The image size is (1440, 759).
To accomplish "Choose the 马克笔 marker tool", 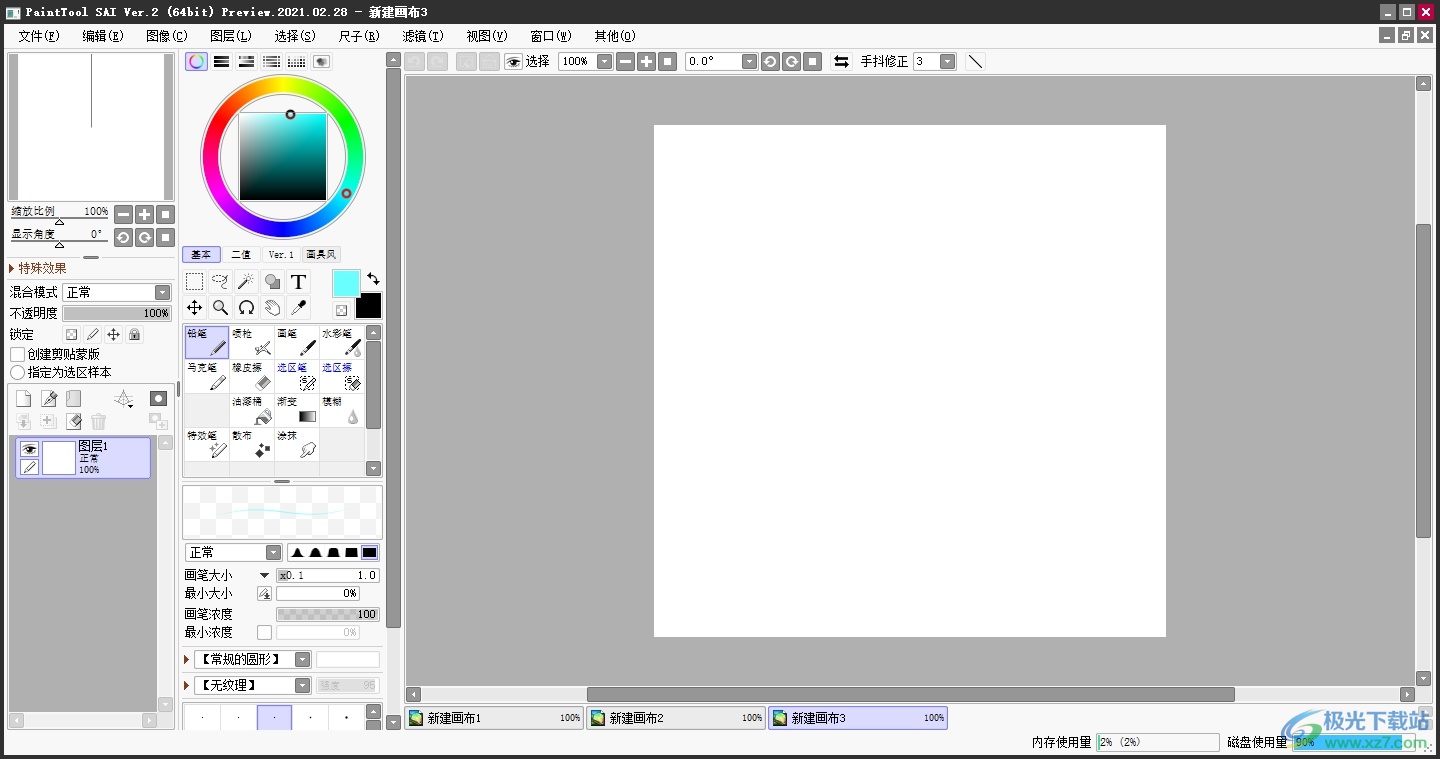I will point(207,376).
